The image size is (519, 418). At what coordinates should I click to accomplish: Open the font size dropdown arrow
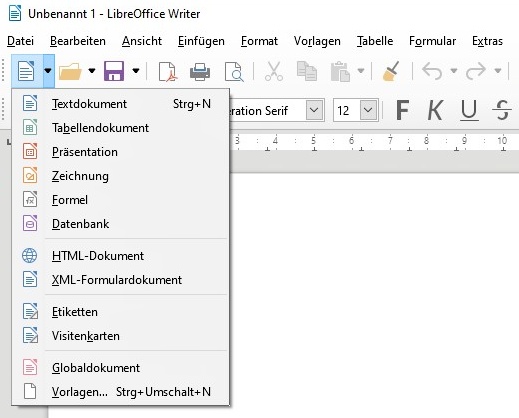pyautogui.click(x=368, y=110)
